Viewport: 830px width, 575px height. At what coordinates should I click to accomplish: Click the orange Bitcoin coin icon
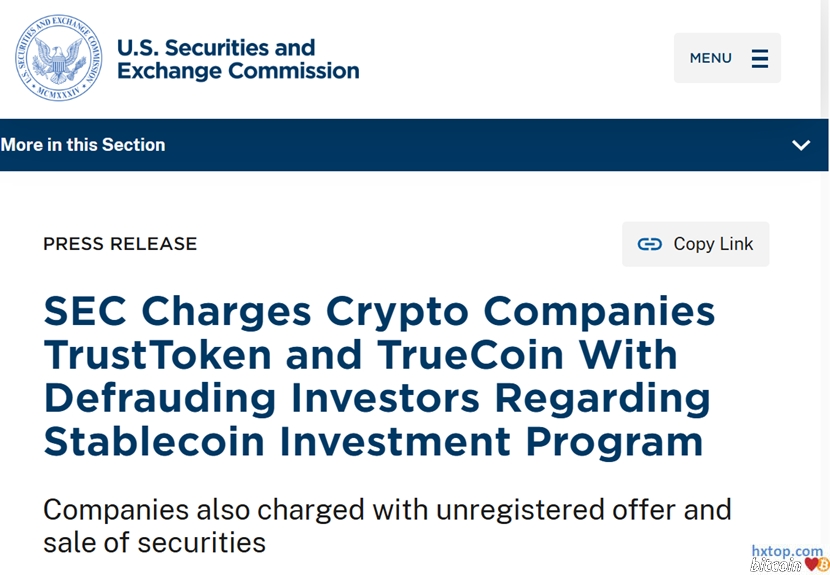pos(823,565)
